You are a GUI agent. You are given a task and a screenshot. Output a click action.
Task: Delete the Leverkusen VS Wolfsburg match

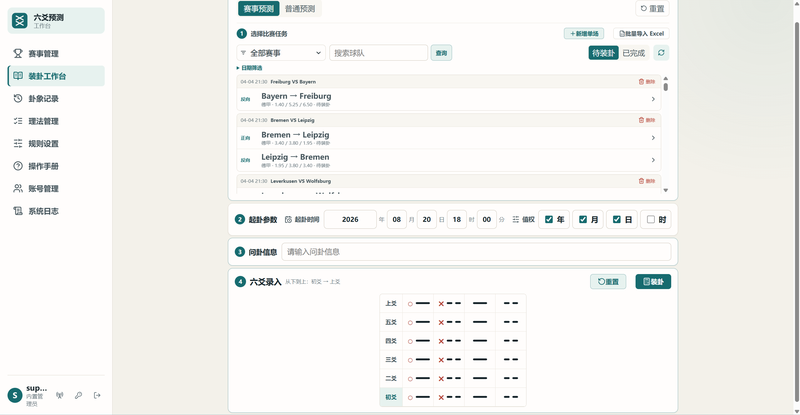point(646,181)
